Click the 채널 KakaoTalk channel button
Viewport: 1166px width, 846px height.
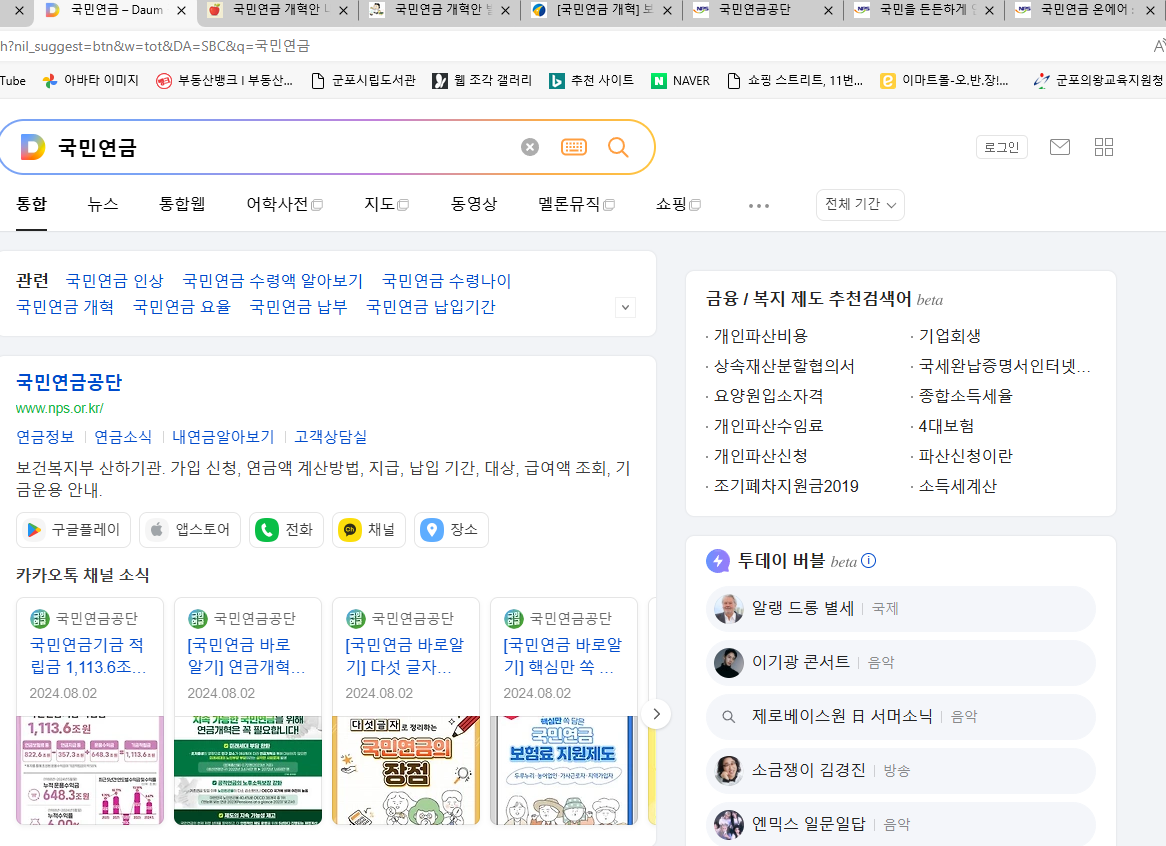369,529
